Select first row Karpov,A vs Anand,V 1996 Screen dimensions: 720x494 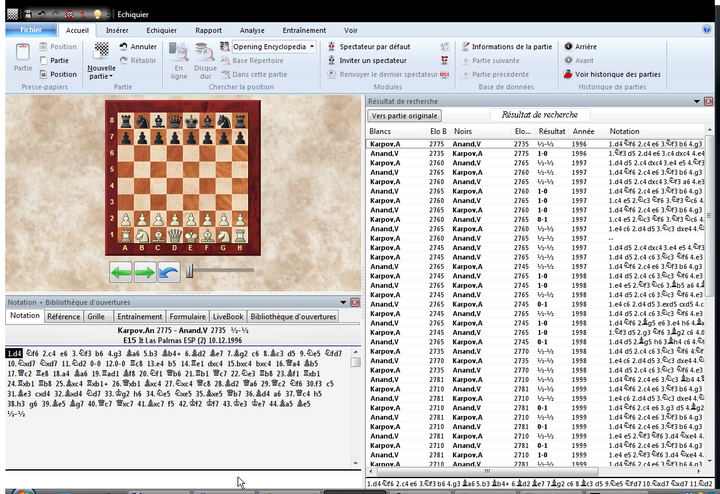pos(535,144)
